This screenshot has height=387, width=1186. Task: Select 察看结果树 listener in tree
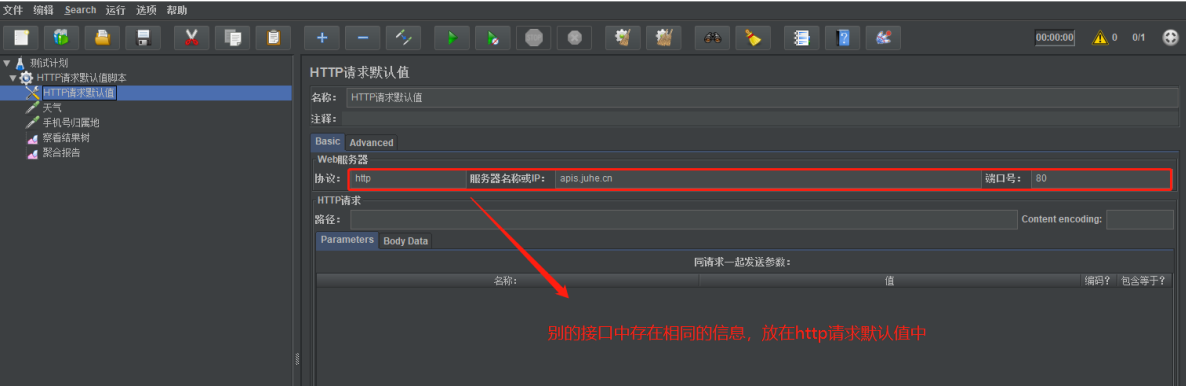coord(66,138)
